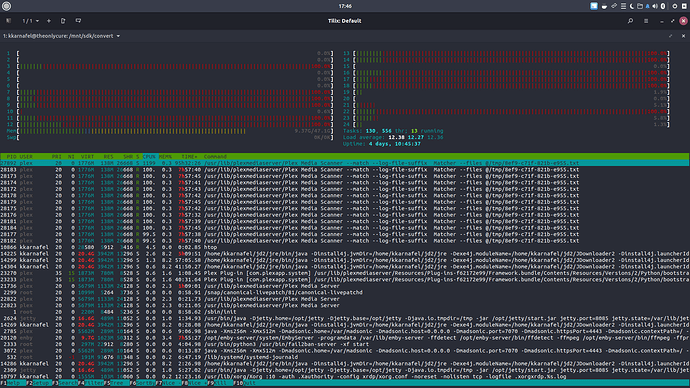
Task: Toggle the night light moon icon
Action: (x=632, y=6)
